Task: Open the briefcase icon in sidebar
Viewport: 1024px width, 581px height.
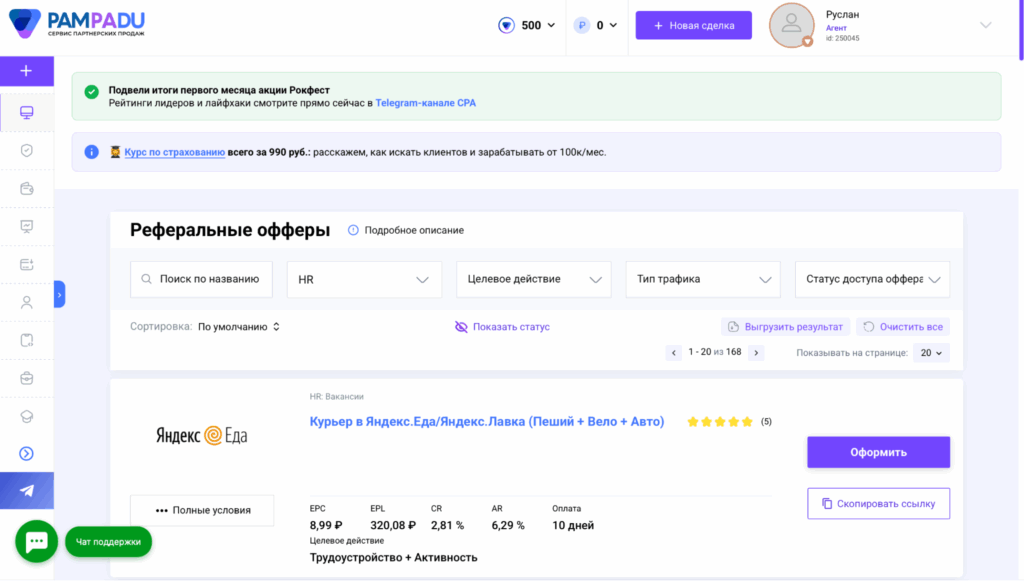Action: click(x=27, y=378)
